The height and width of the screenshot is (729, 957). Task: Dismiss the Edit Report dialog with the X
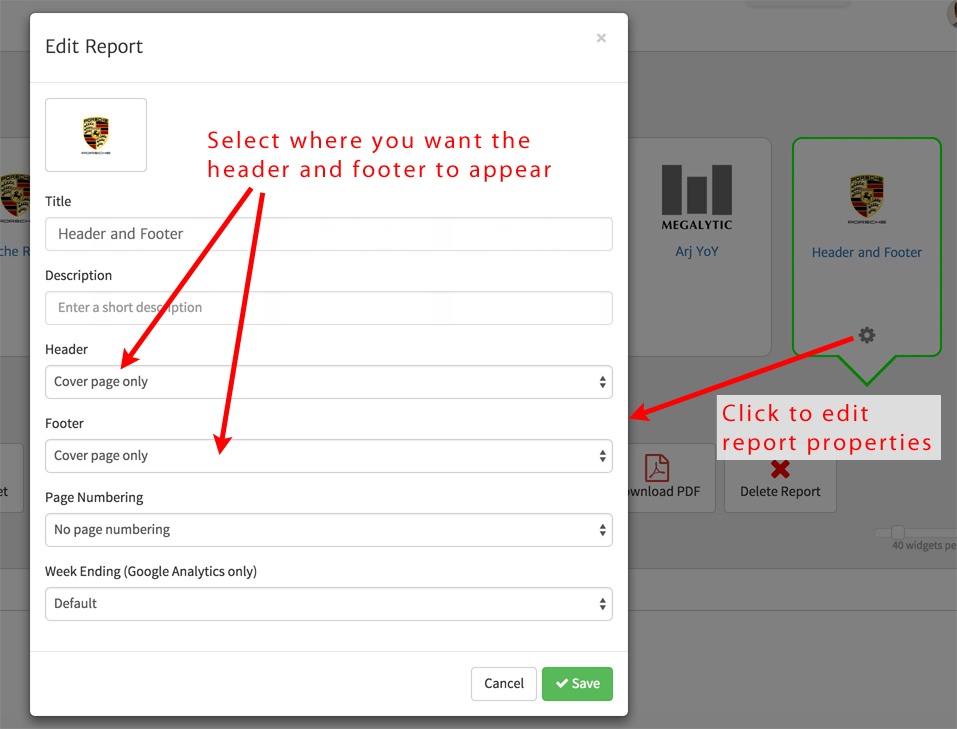(601, 37)
